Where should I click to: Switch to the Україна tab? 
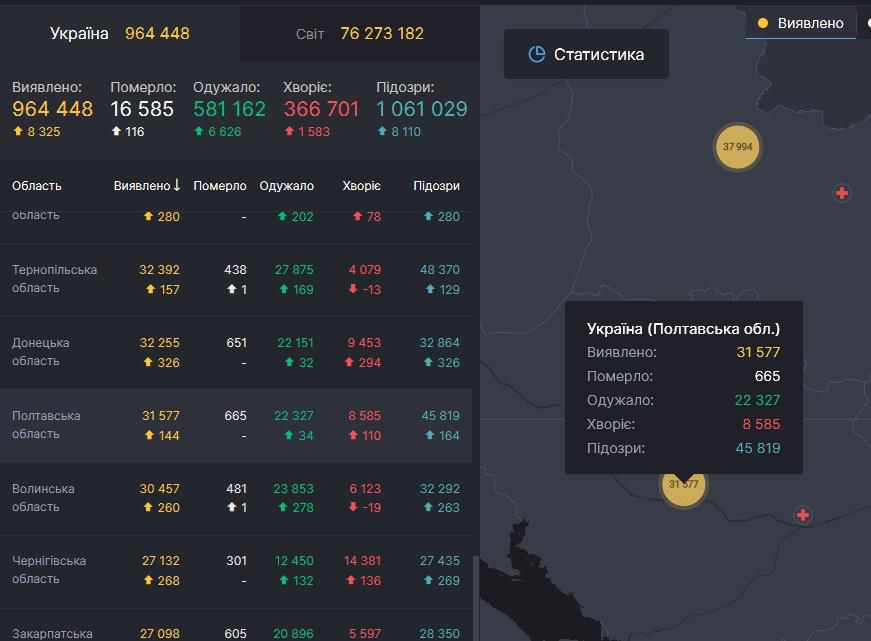click(120, 33)
